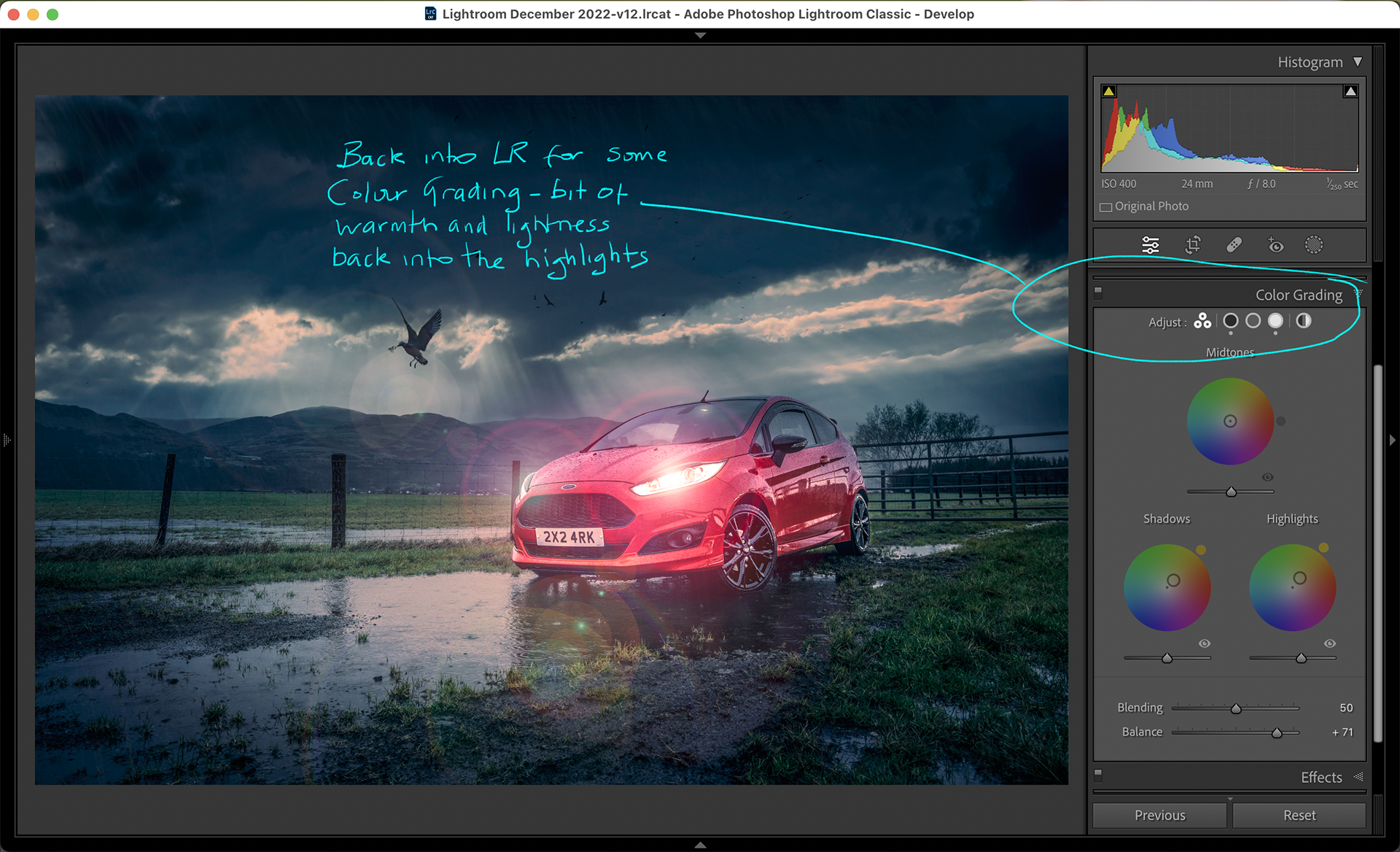This screenshot has height=852, width=1400.
Task: Click the Balance slider handle
Action: [1277, 732]
